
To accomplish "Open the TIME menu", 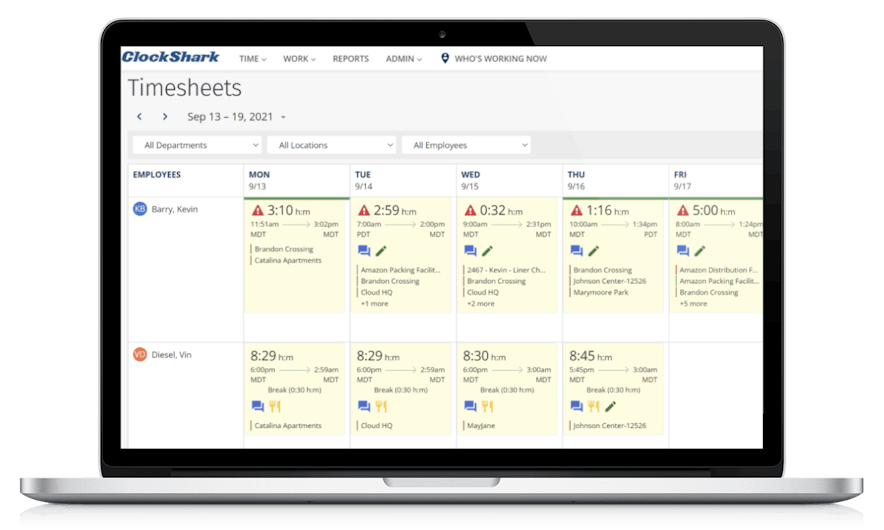I will (x=252, y=59).
